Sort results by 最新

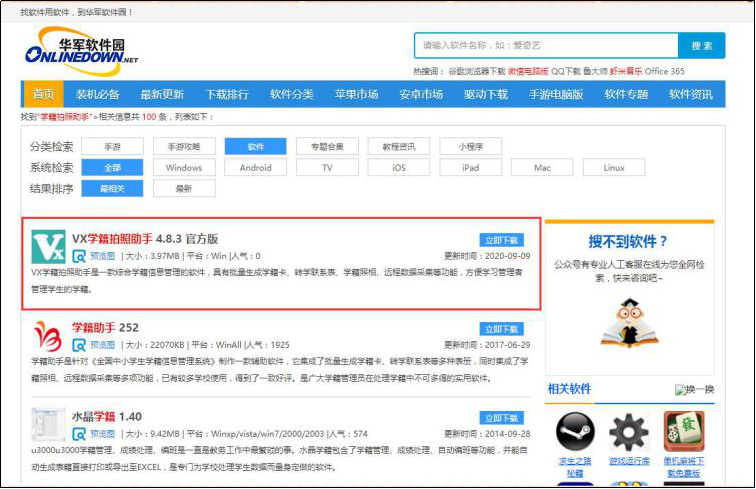184,188
